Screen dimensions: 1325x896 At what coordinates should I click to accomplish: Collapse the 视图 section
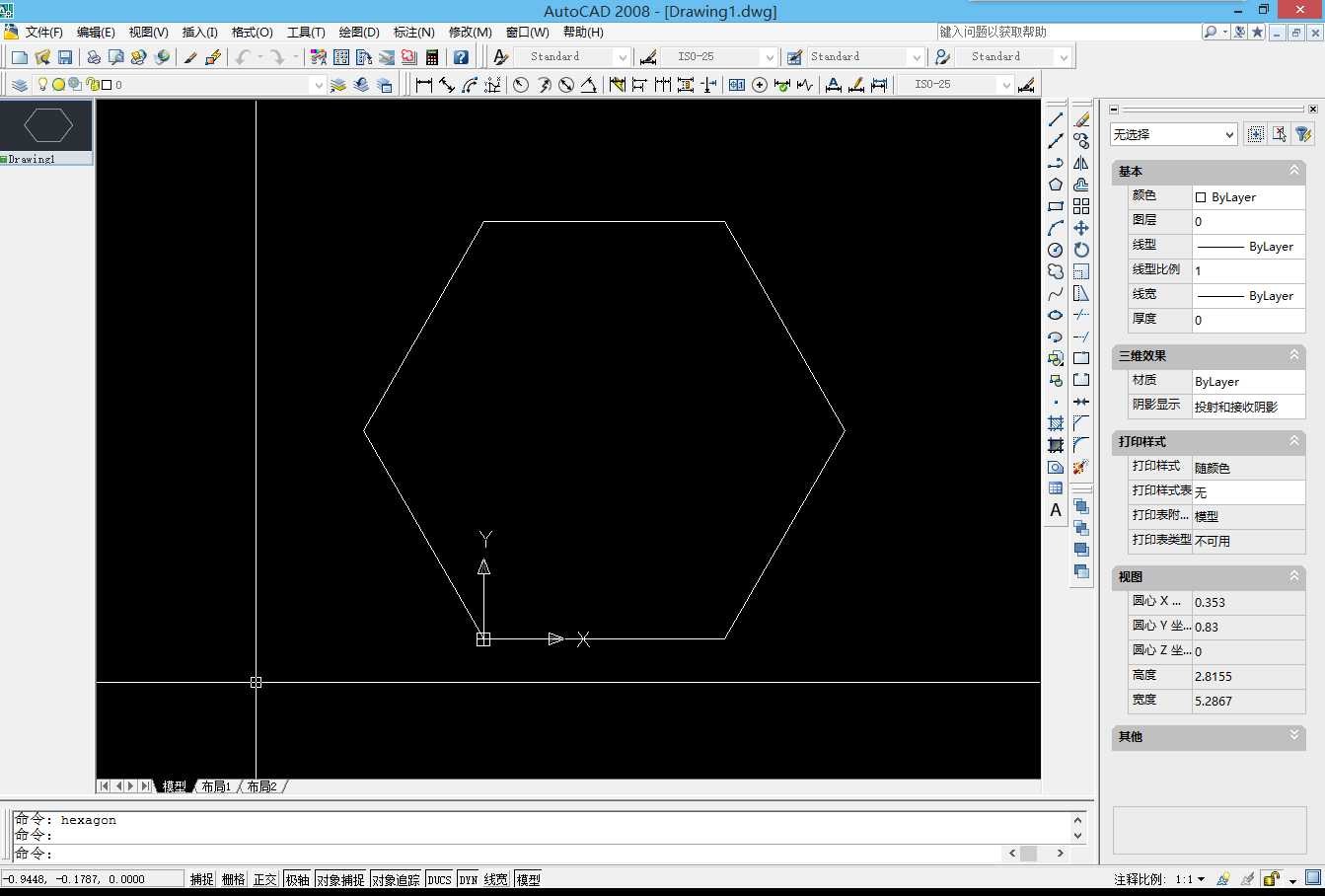[x=1294, y=576]
